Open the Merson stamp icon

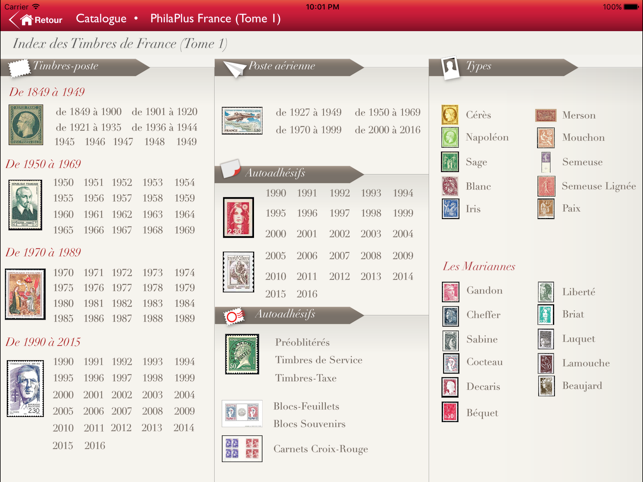(x=545, y=115)
